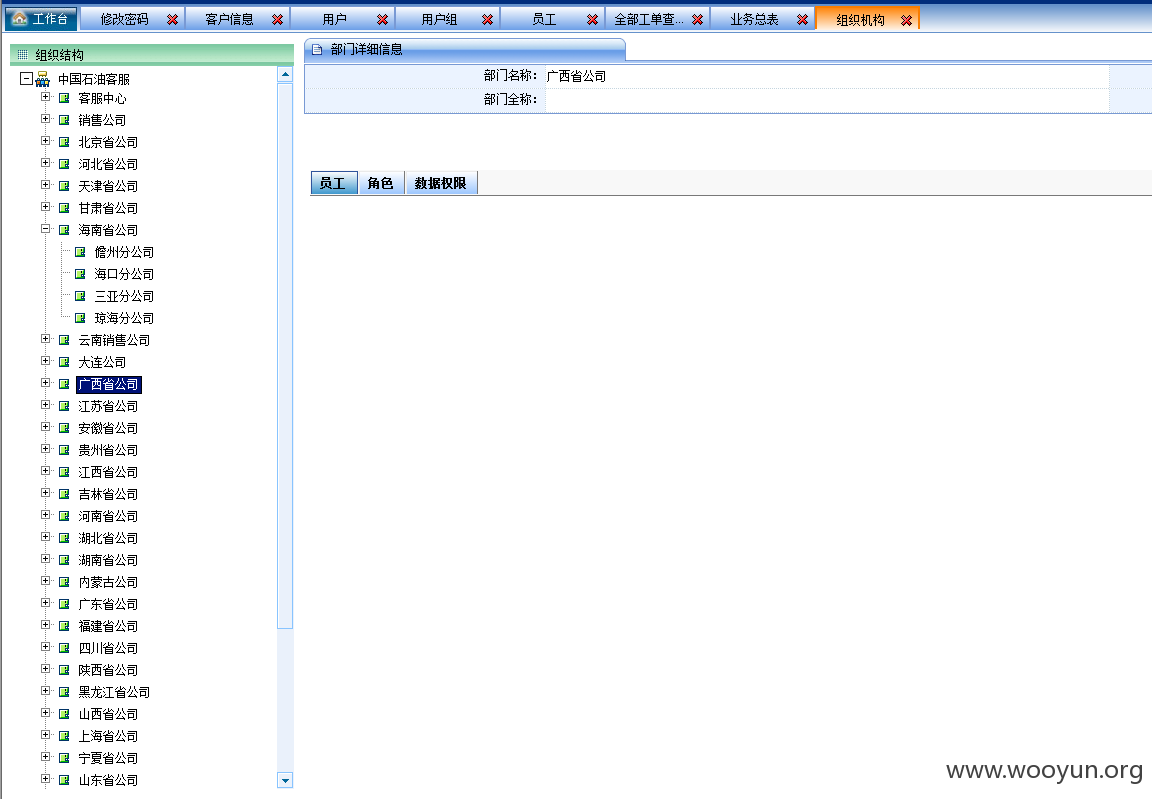Image resolution: width=1152 pixels, height=799 pixels.
Task: Expand the 甘肃省公司 node
Action: pyautogui.click(x=46, y=207)
